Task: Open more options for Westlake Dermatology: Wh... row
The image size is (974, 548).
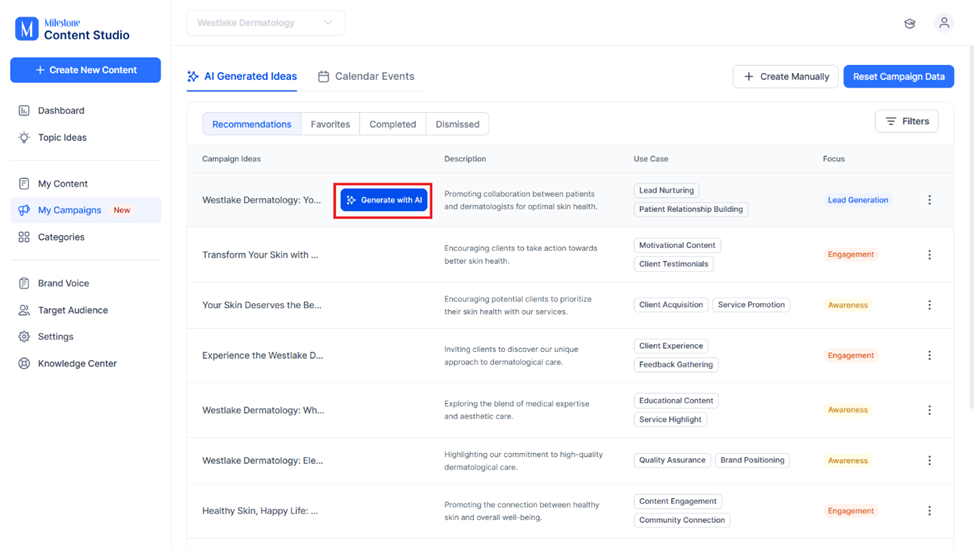Action: point(929,410)
